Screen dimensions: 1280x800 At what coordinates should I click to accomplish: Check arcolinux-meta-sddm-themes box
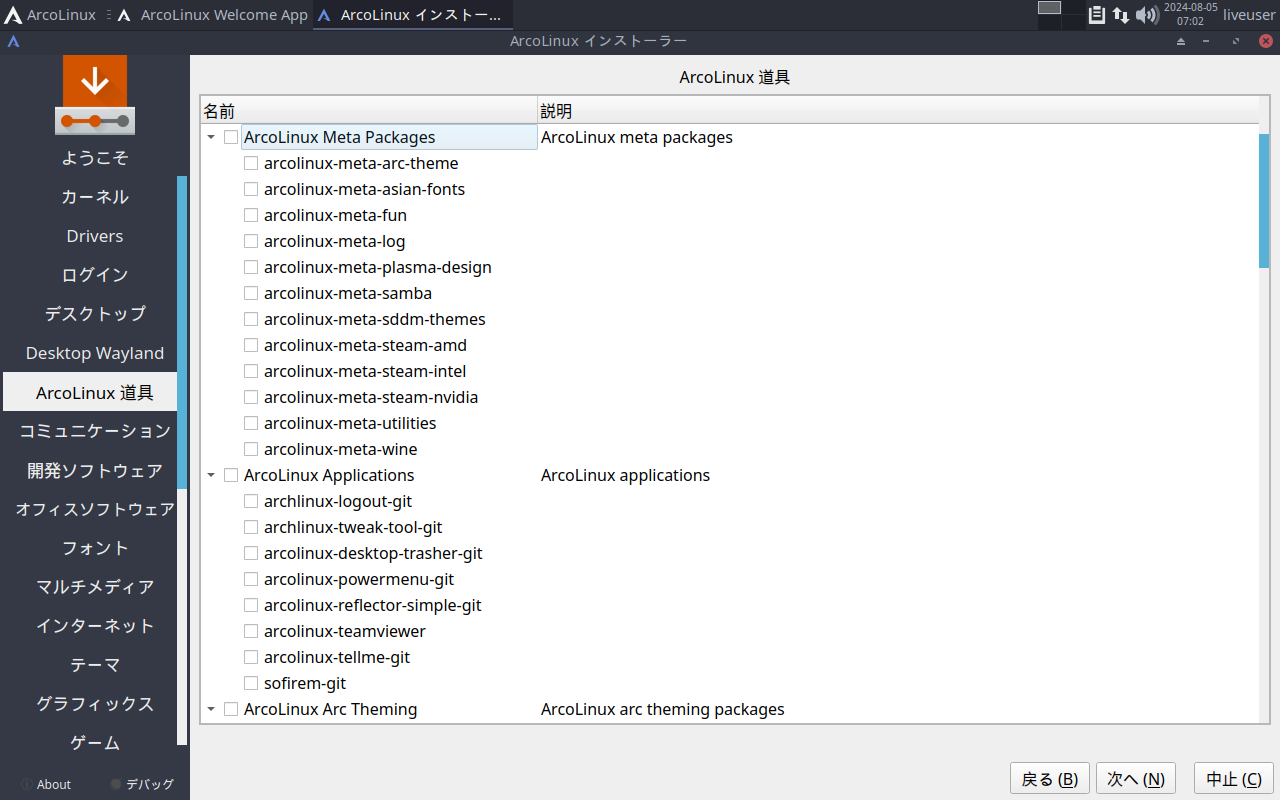click(251, 319)
